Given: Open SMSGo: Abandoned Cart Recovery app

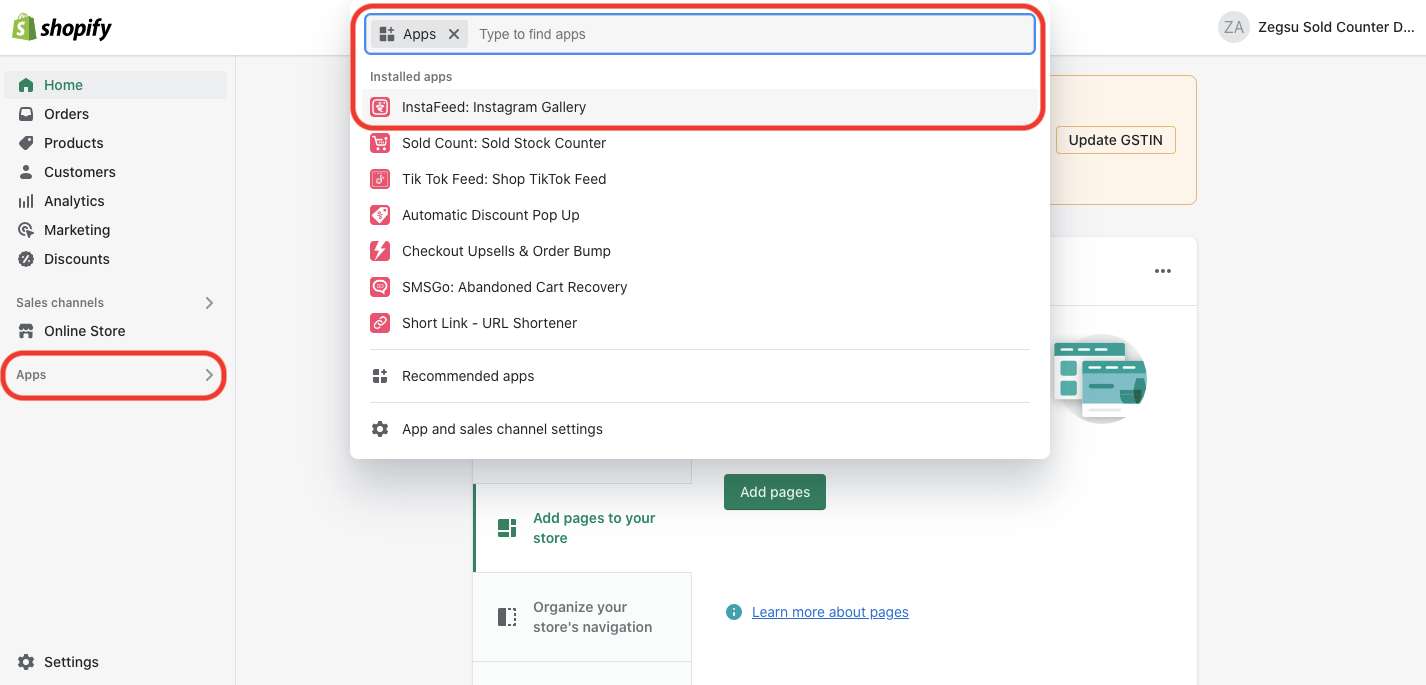Looking at the screenshot, I should (514, 287).
